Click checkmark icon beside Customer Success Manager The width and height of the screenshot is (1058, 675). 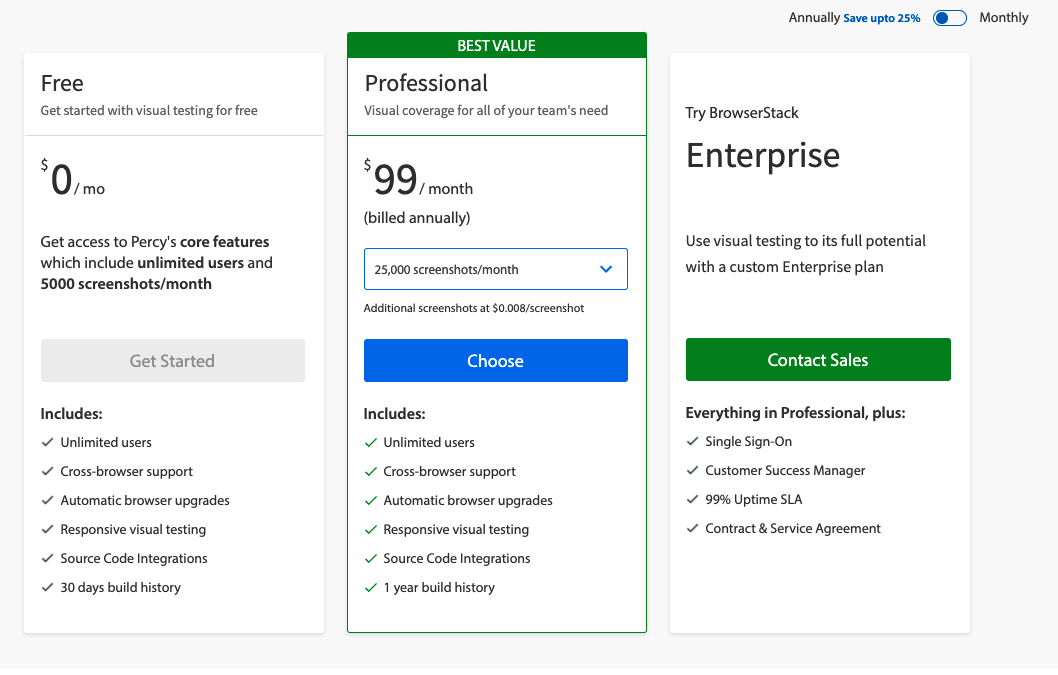pos(692,470)
